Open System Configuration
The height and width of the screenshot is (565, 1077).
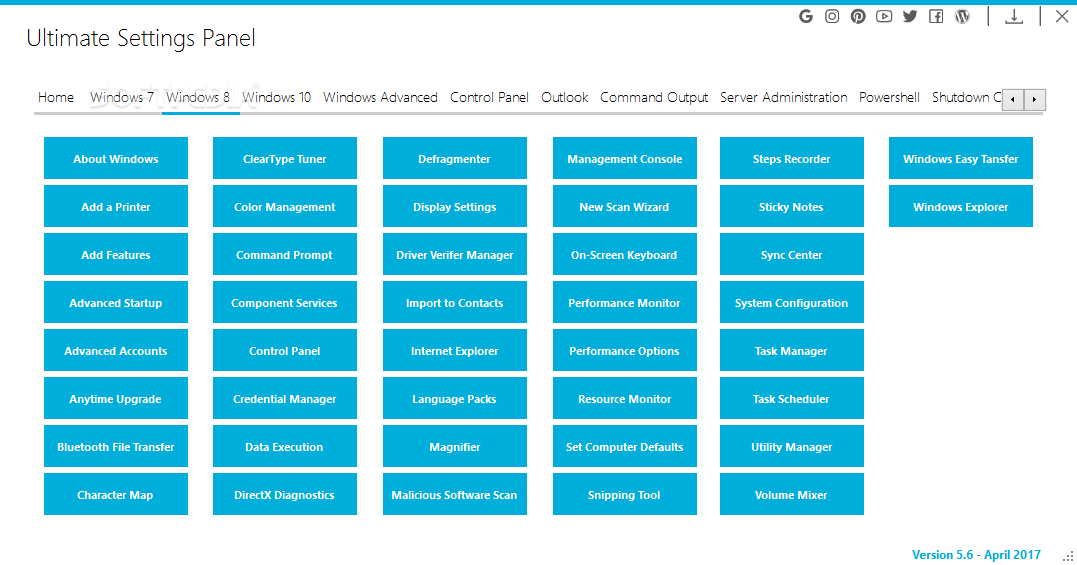pos(792,303)
